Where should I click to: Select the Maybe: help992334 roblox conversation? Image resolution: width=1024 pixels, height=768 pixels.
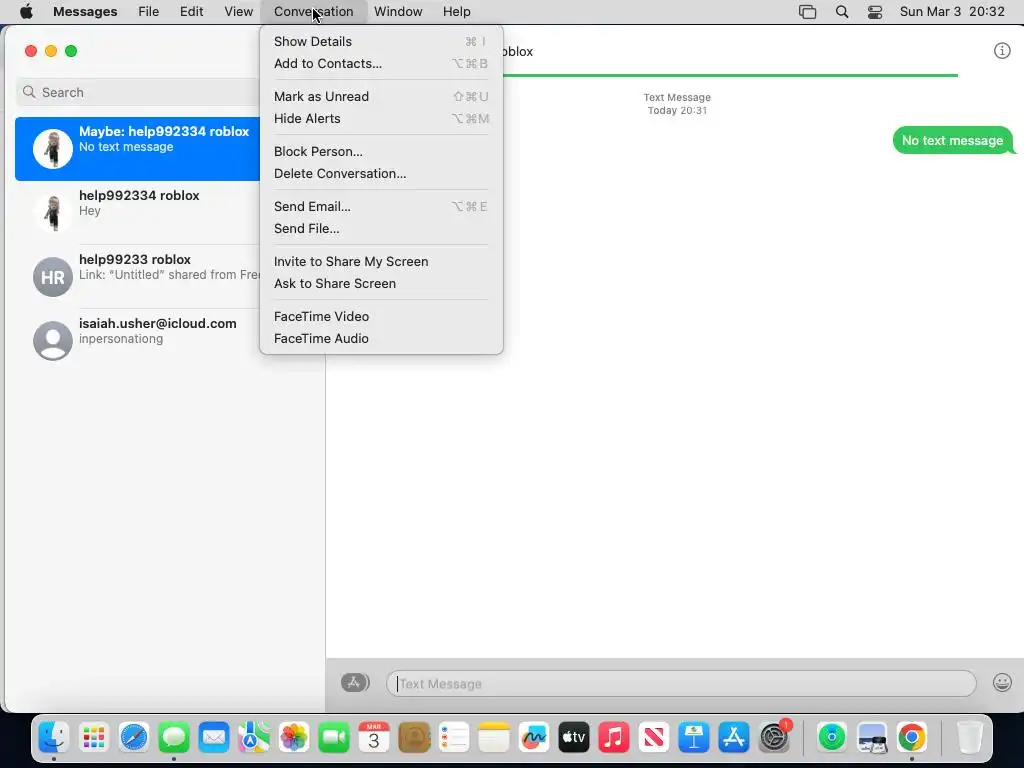138,149
